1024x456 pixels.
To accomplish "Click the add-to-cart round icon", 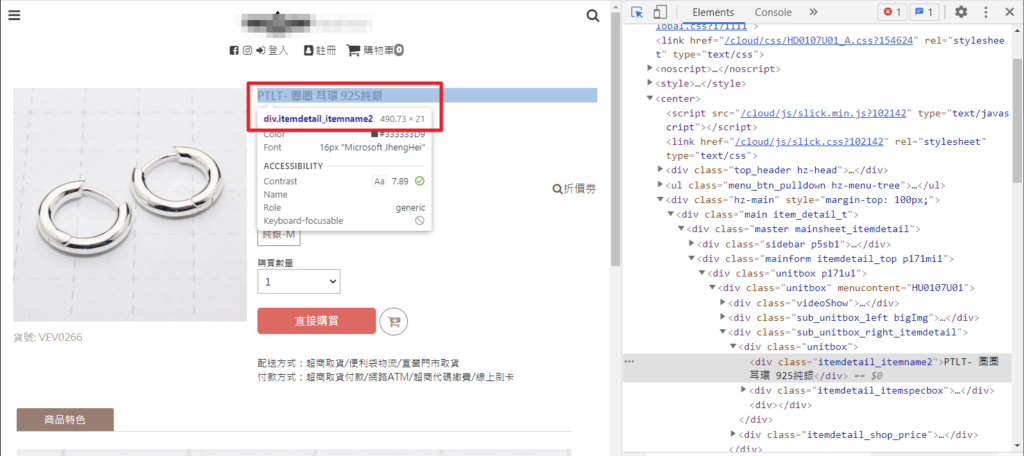I will pyautogui.click(x=394, y=321).
